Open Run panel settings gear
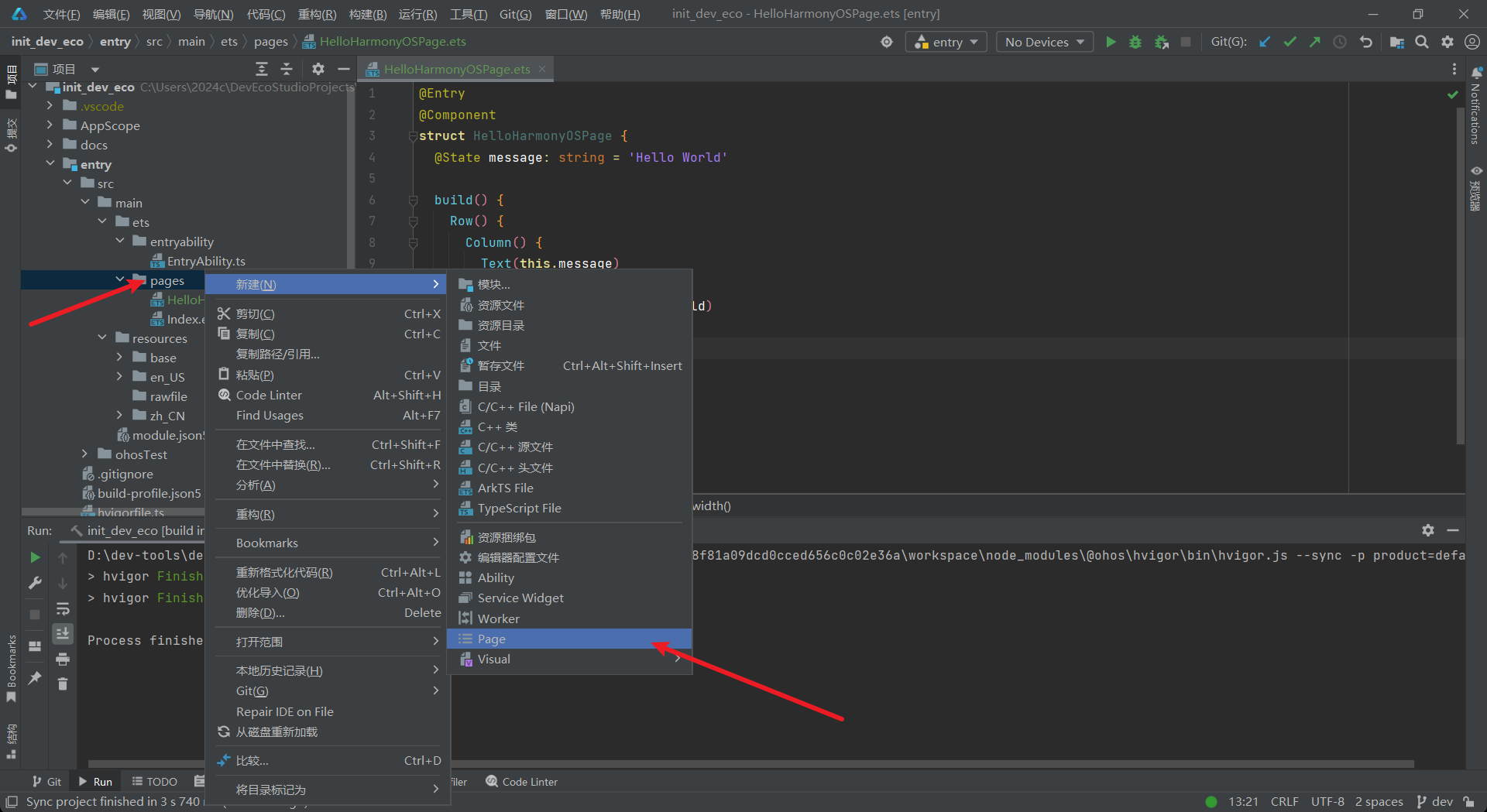 point(1428,530)
